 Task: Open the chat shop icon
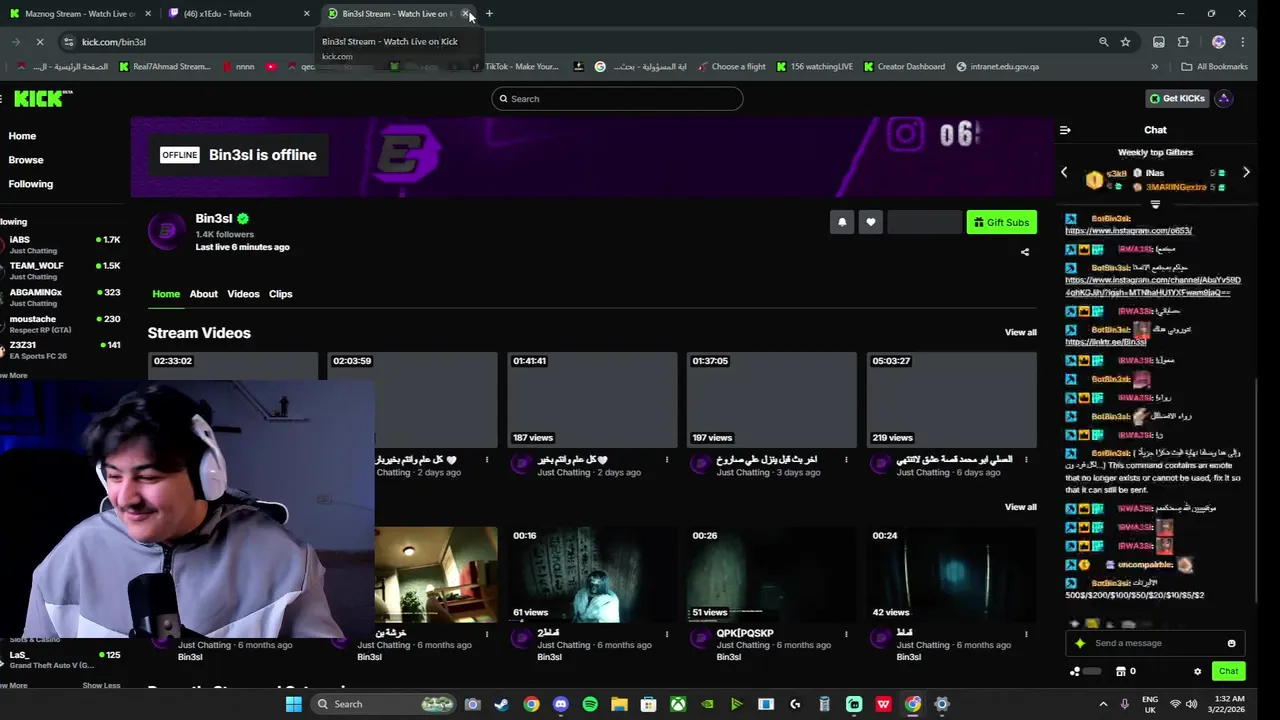coord(1121,671)
